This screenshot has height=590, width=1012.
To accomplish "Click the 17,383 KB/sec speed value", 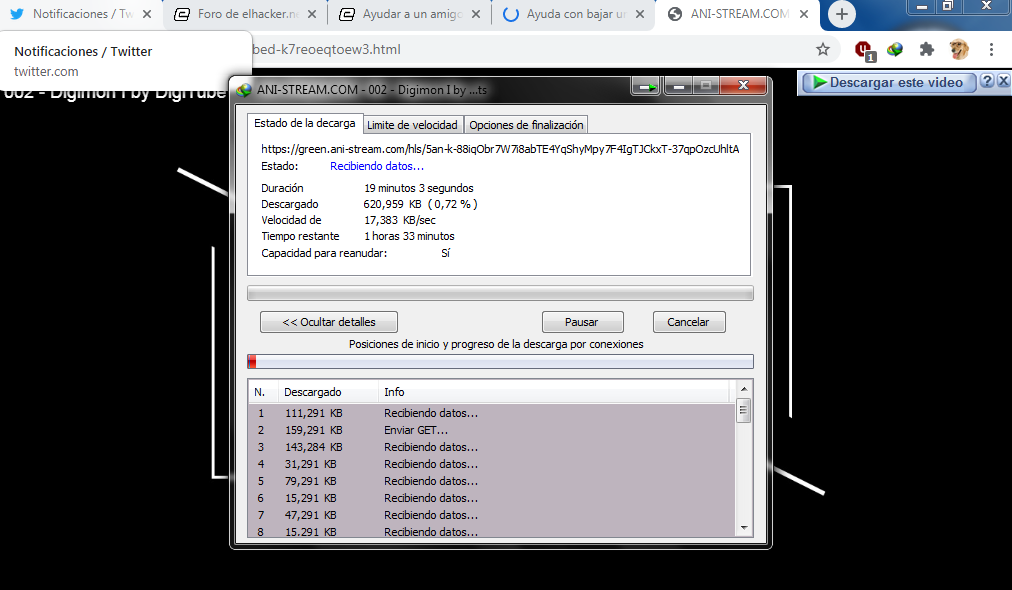I will [400, 220].
